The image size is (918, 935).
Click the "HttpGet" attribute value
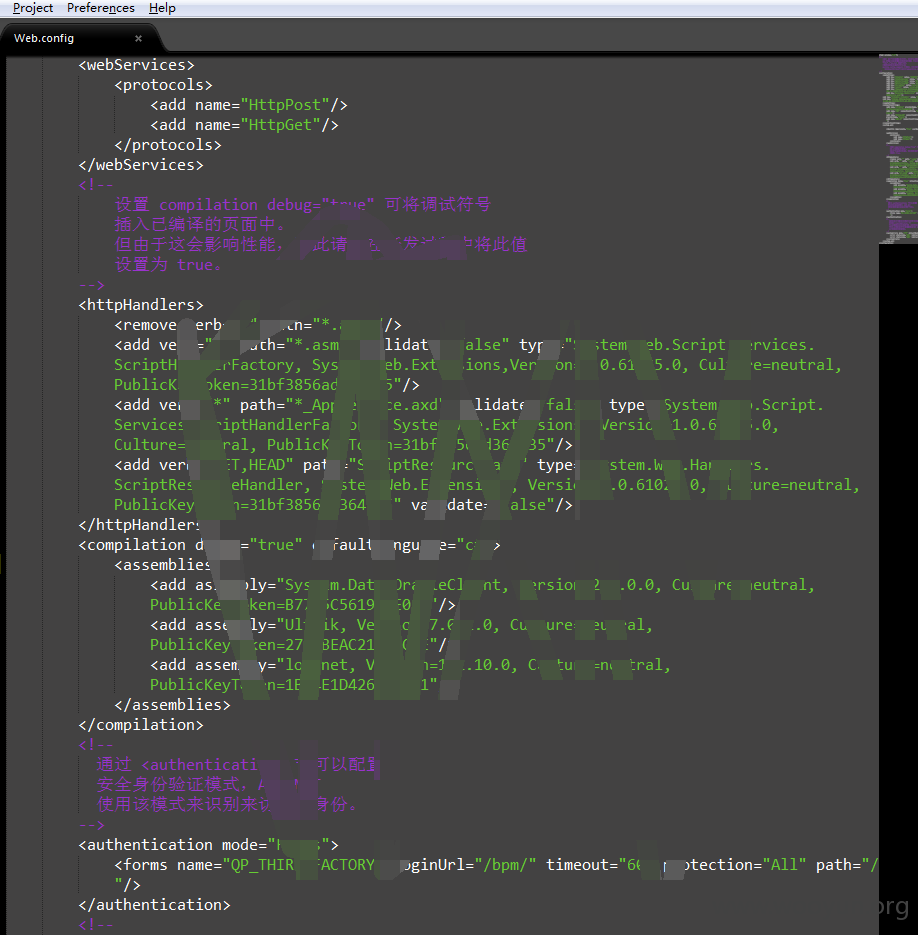[x=280, y=125]
